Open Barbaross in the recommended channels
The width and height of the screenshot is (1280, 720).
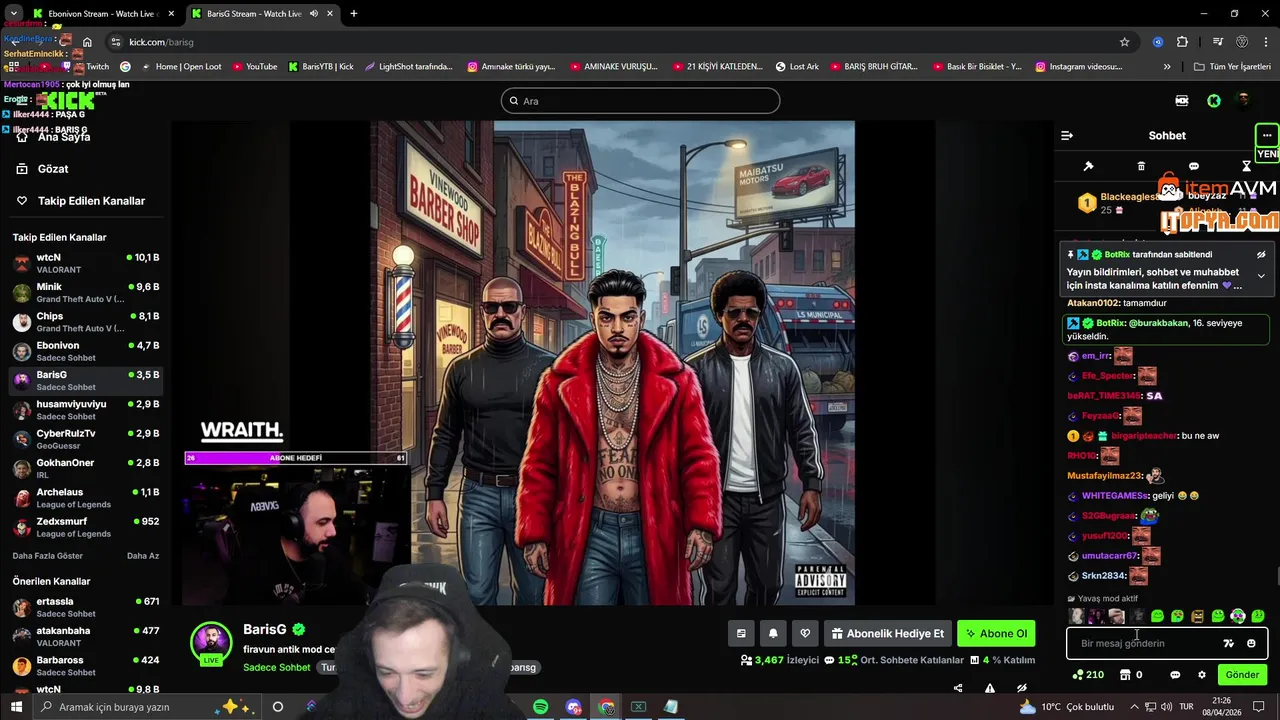[x=85, y=666]
